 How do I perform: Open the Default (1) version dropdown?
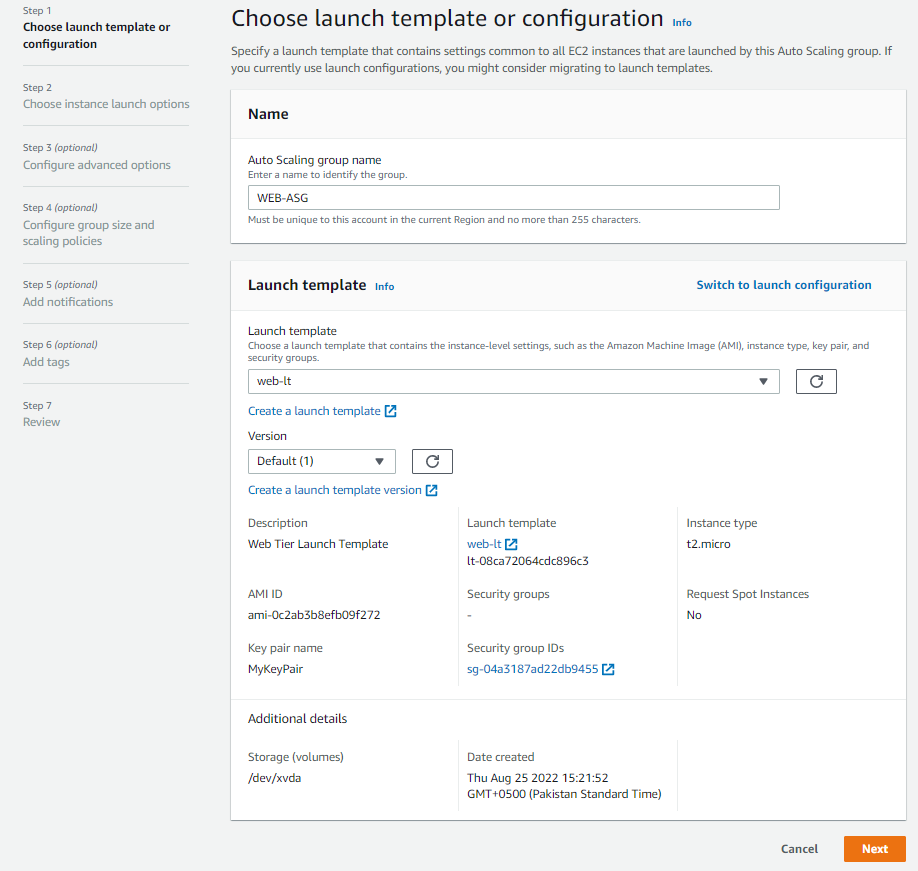click(321, 461)
